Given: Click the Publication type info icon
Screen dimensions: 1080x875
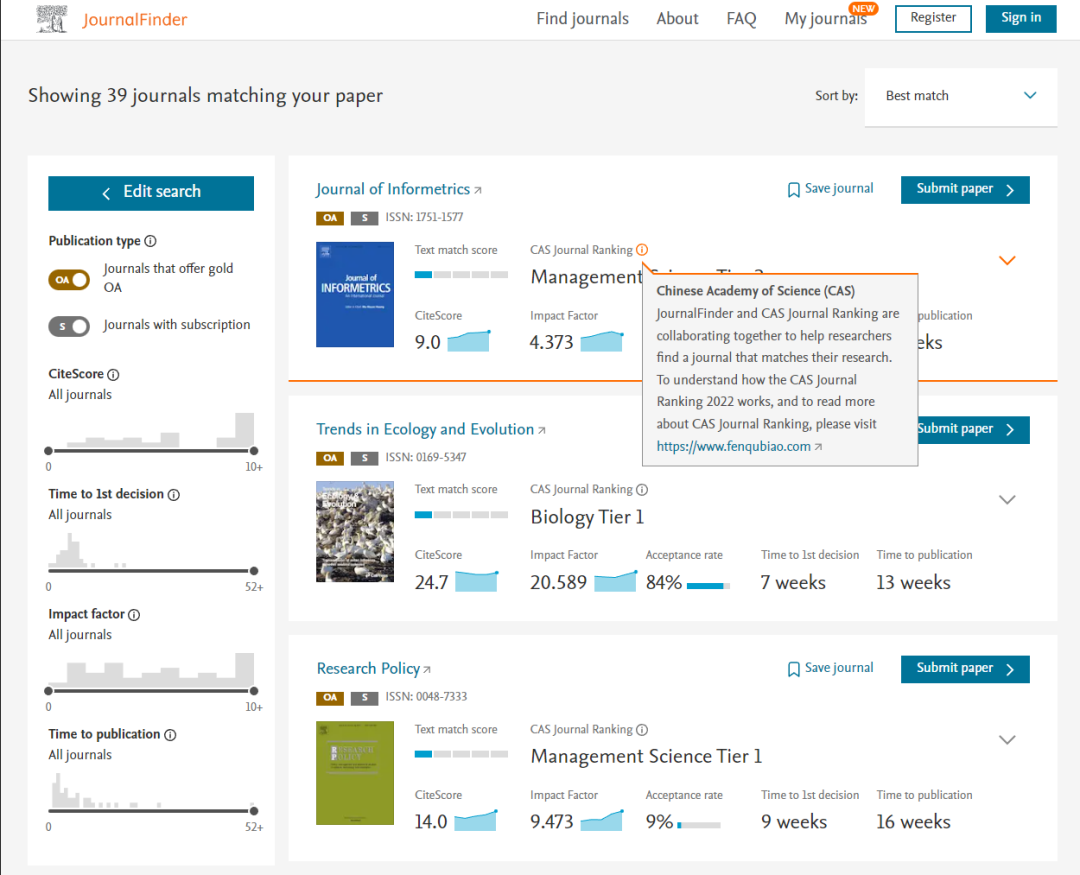Looking at the screenshot, I should tap(151, 241).
